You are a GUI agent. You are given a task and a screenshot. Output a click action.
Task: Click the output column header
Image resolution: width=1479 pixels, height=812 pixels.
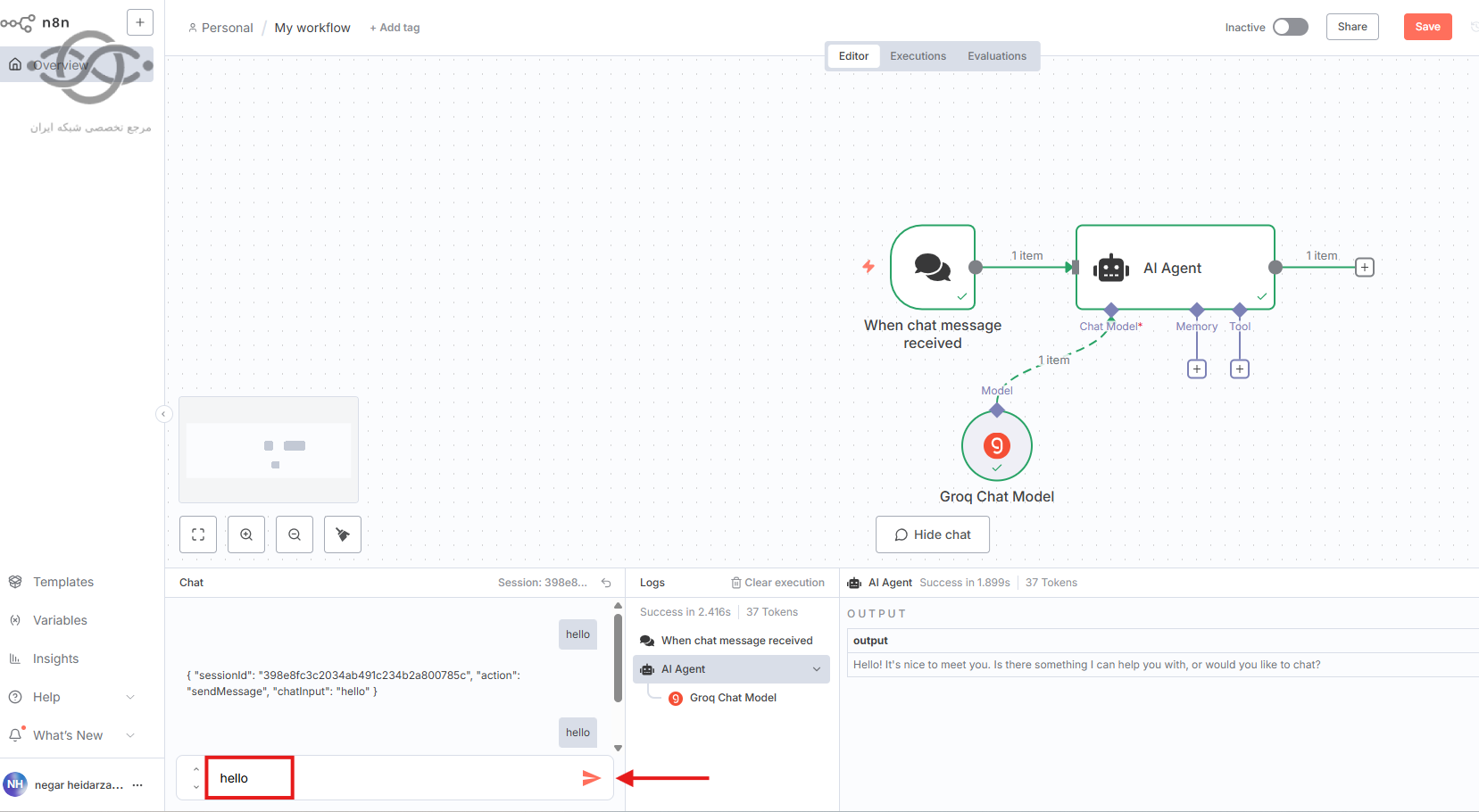tap(870, 641)
